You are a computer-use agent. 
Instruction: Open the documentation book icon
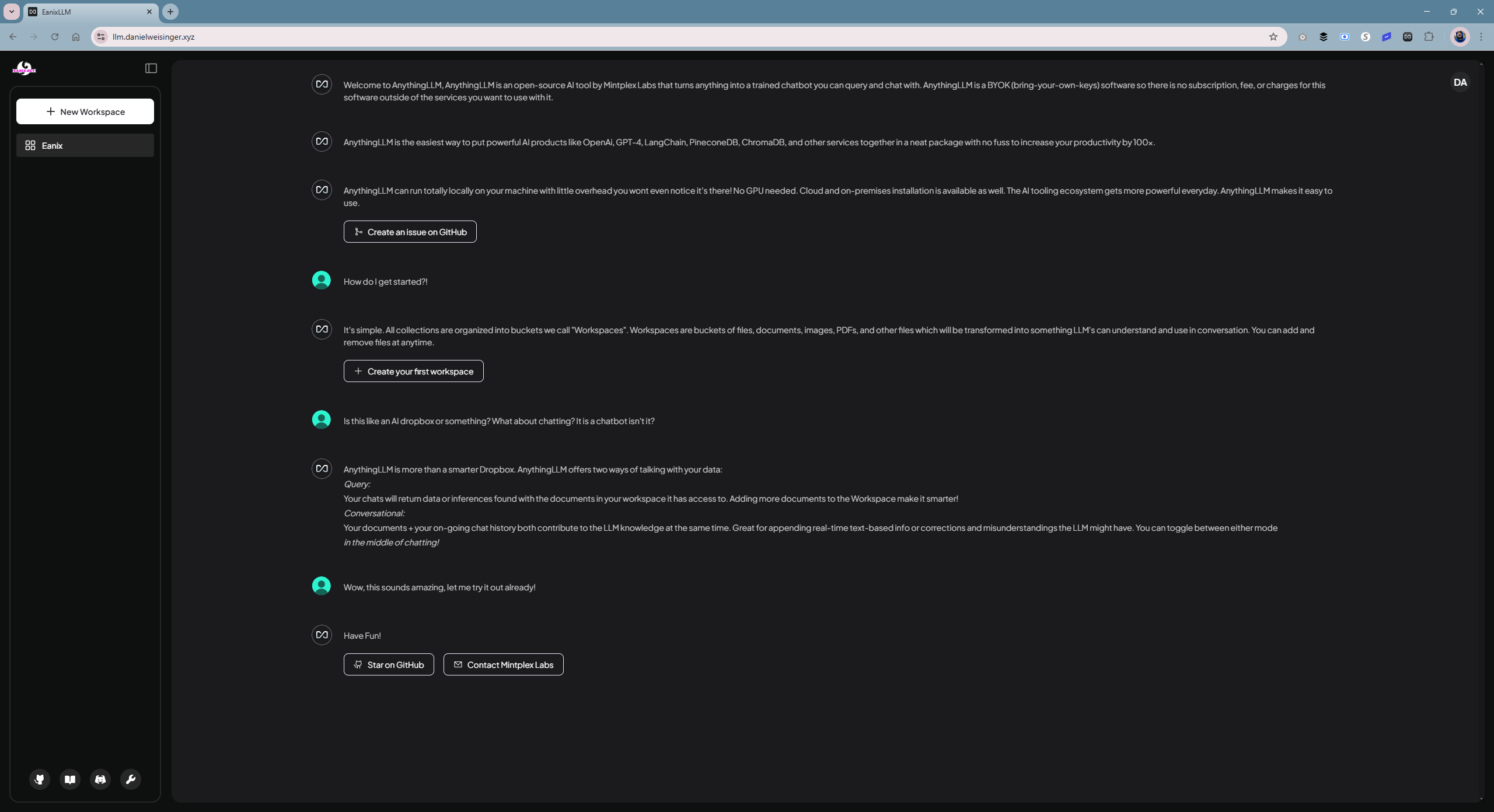point(70,779)
